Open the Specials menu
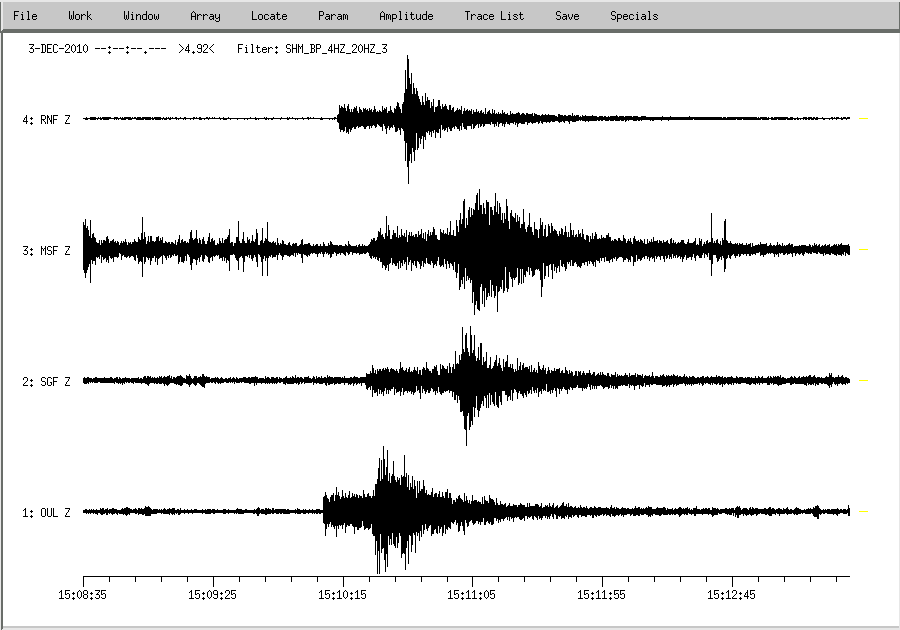Image resolution: width=900 pixels, height=630 pixels. (x=634, y=16)
